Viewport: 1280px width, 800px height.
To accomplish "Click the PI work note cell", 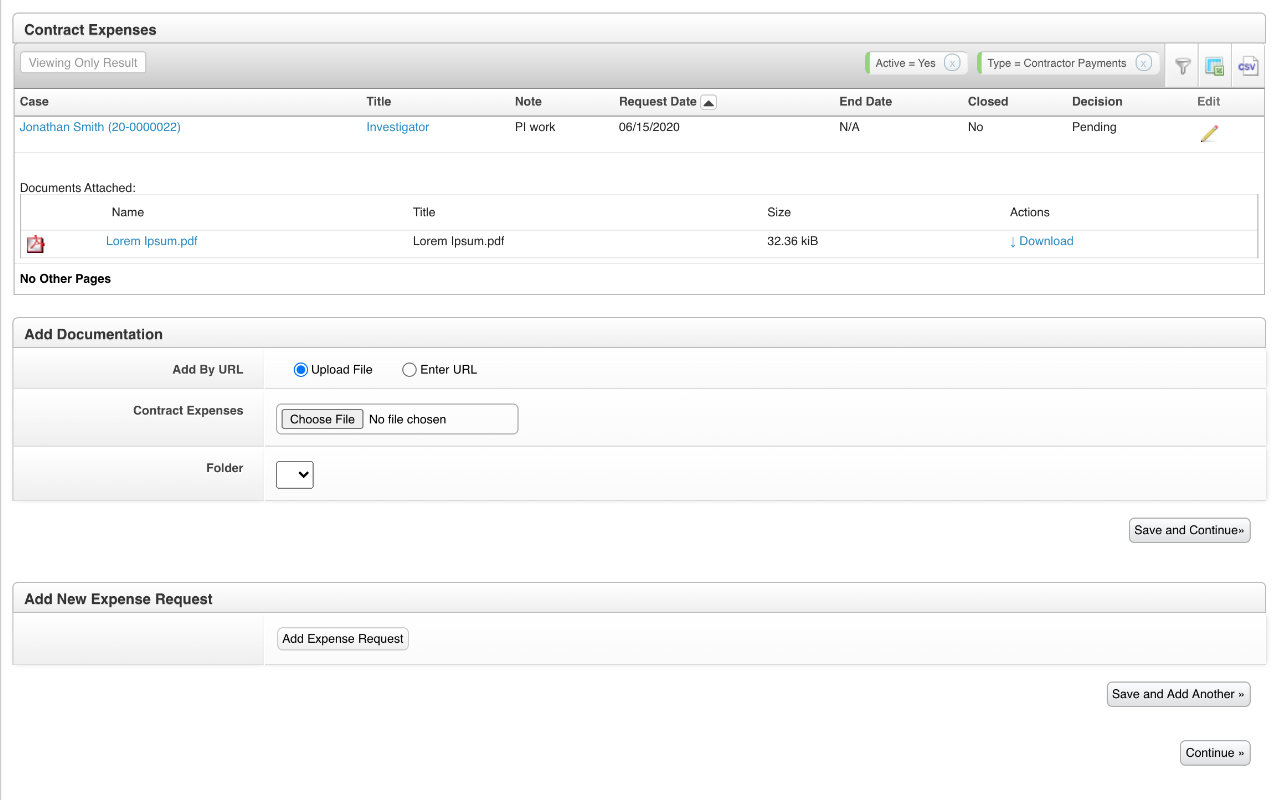I will [535, 127].
